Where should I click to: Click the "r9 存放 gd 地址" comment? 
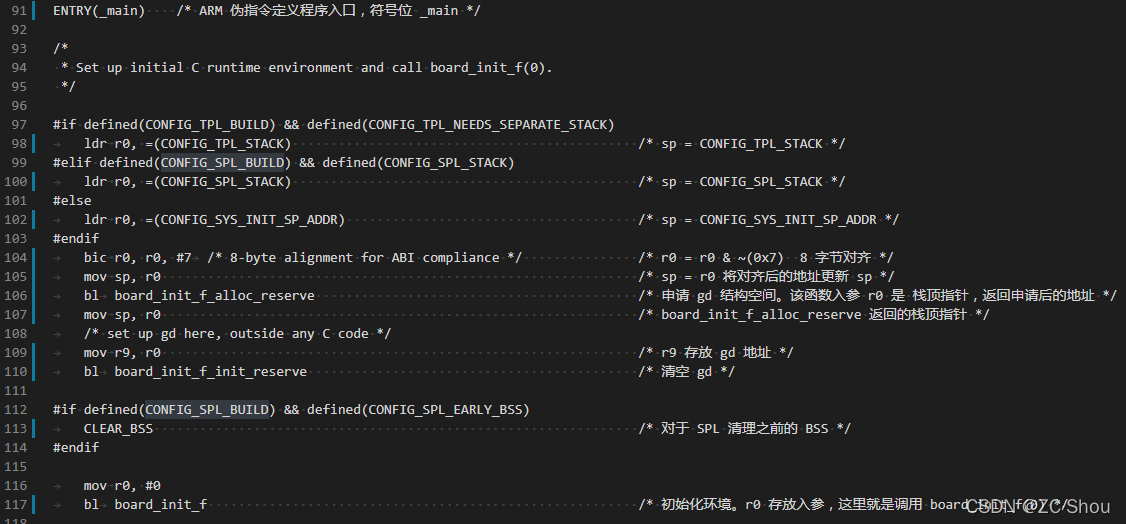tap(716, 352)
